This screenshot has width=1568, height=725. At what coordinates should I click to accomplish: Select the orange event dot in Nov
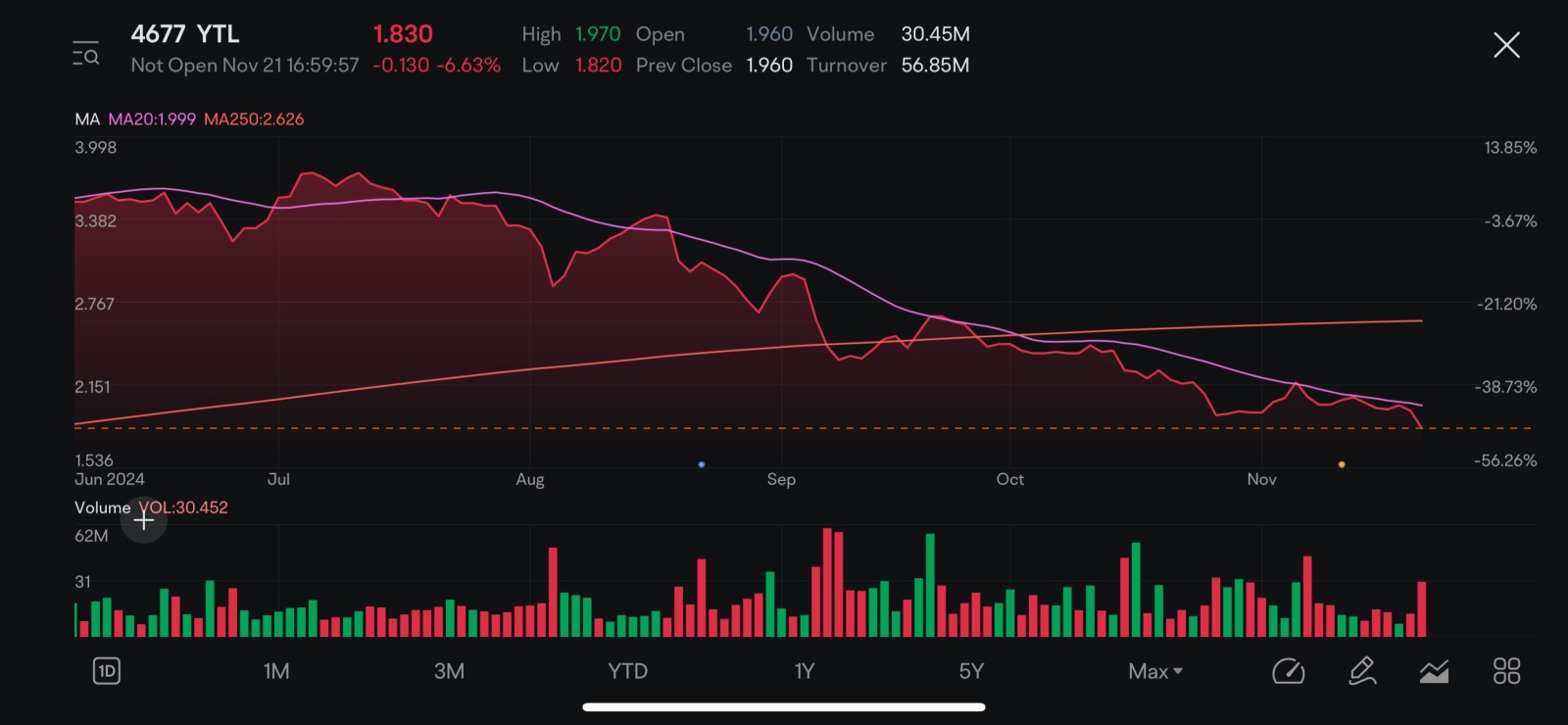(1342, 464)
